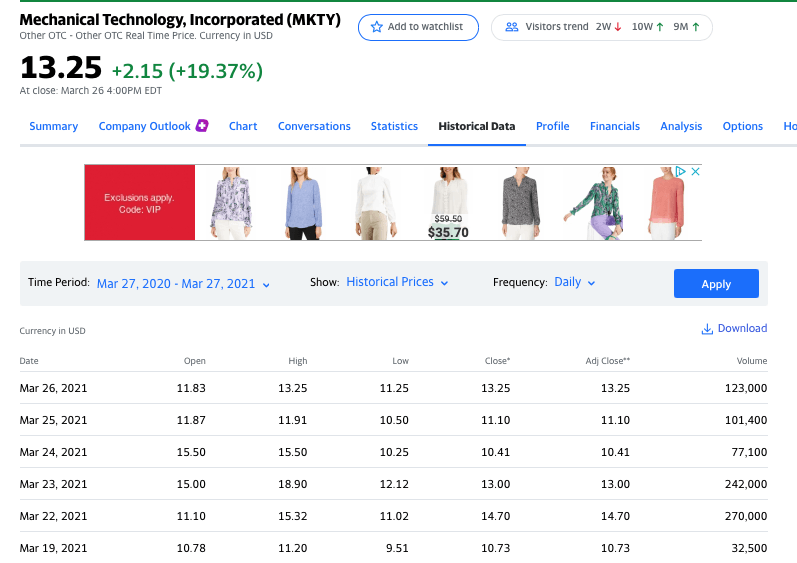
Task: Click the large 13.25 stock price
Action: pos(61,68)
